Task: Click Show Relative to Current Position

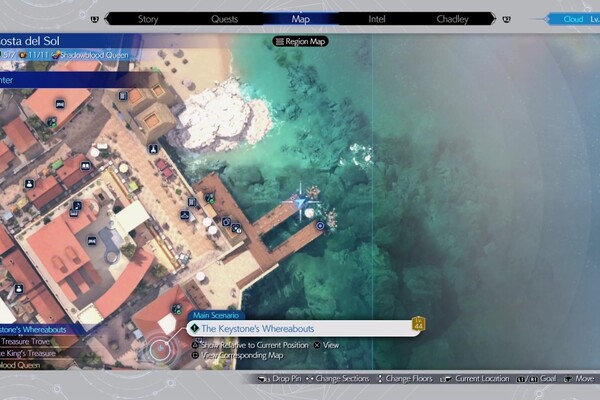Action: click(250, 345)
